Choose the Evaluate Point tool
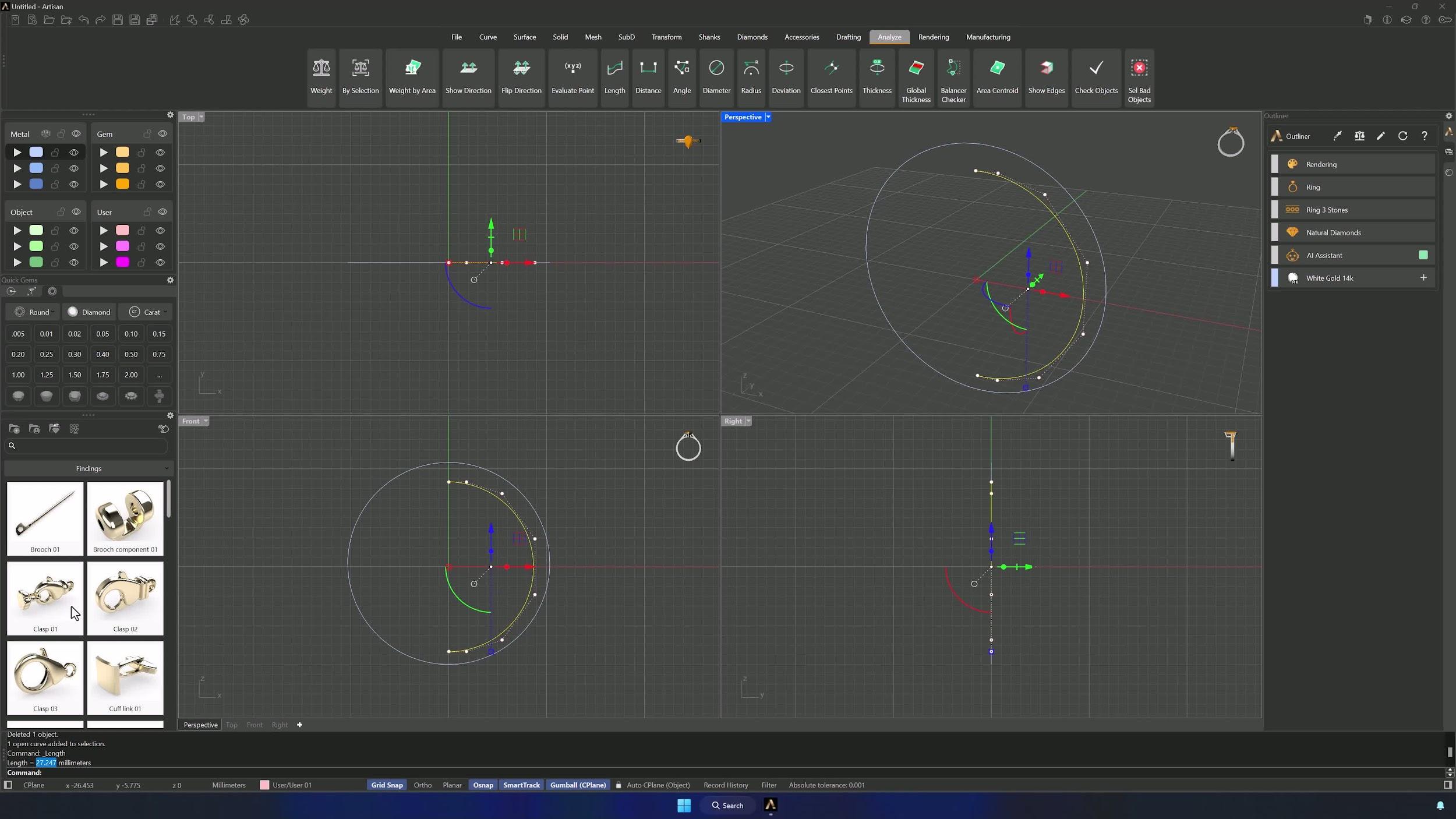This screenshot has width=1456, height=819. point(572,77)
